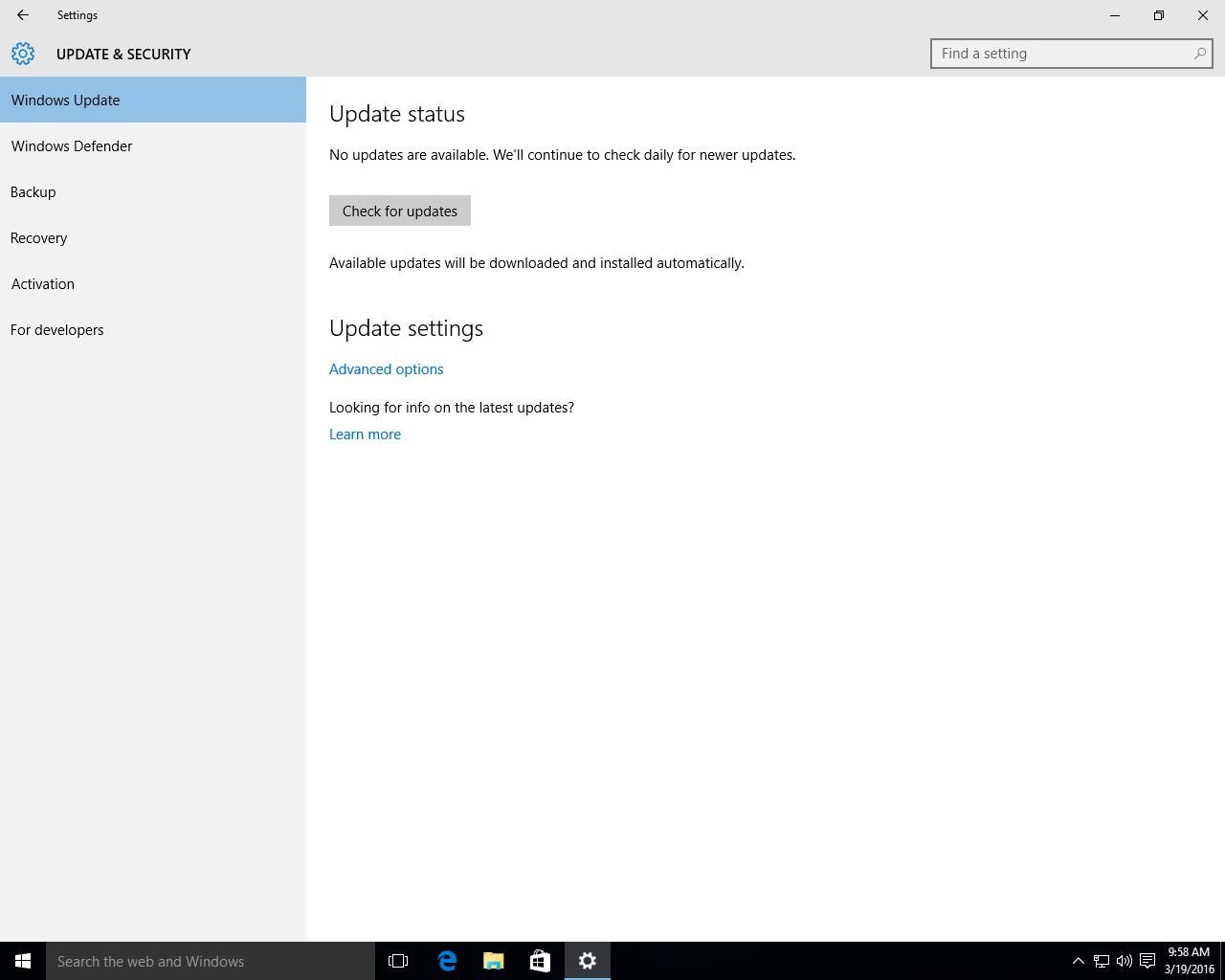This screenshot has height=980, width=1225.
Task: Click the Settings gear taskbar icon
Action: pyautogui.click(x=588, y=961)
